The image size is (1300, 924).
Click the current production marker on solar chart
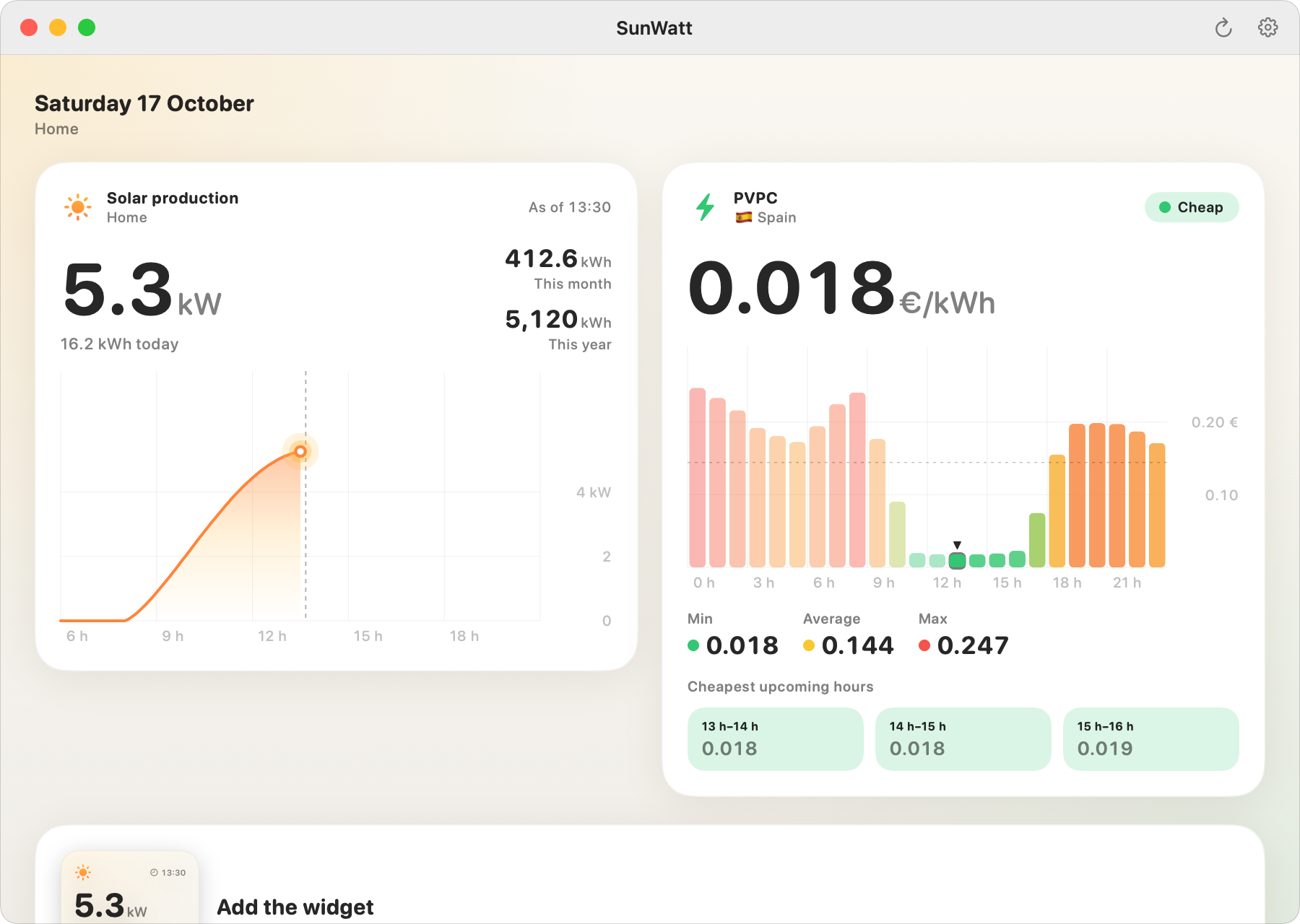tap(300, 452)
